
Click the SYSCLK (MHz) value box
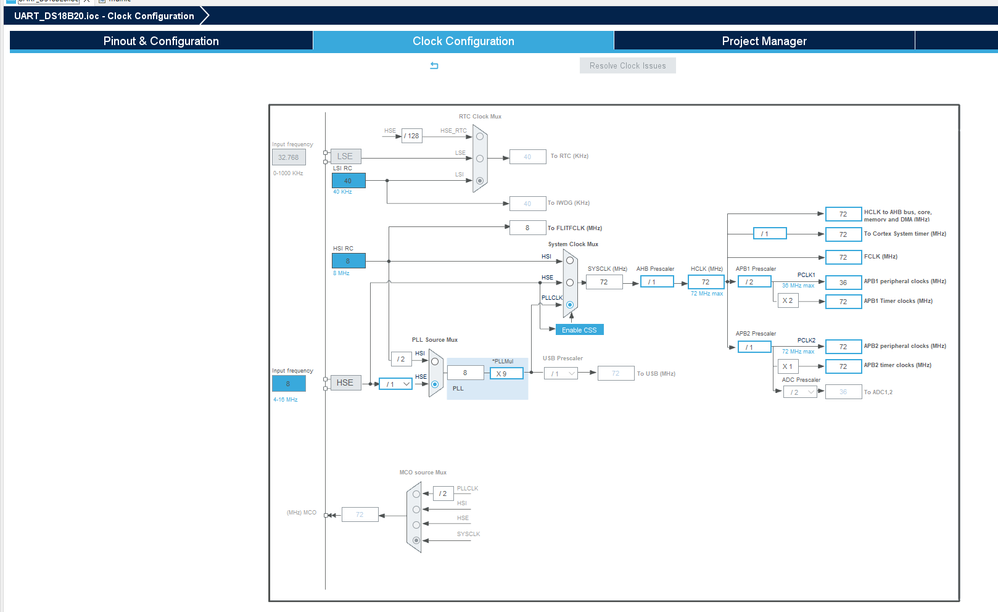[604, 282]
